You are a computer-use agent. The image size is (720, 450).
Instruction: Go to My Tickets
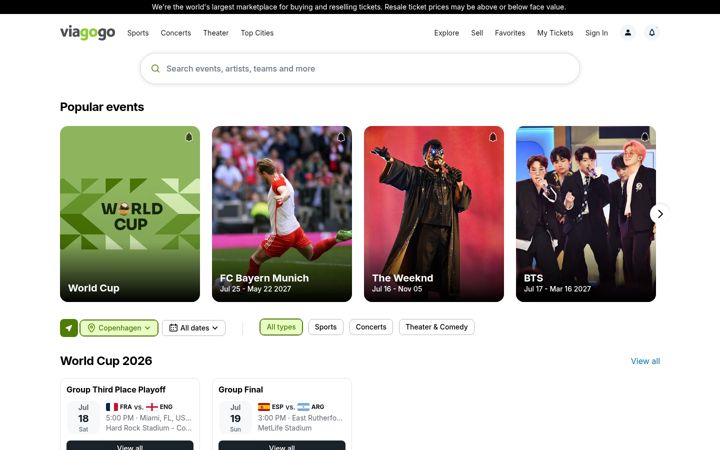555,33
